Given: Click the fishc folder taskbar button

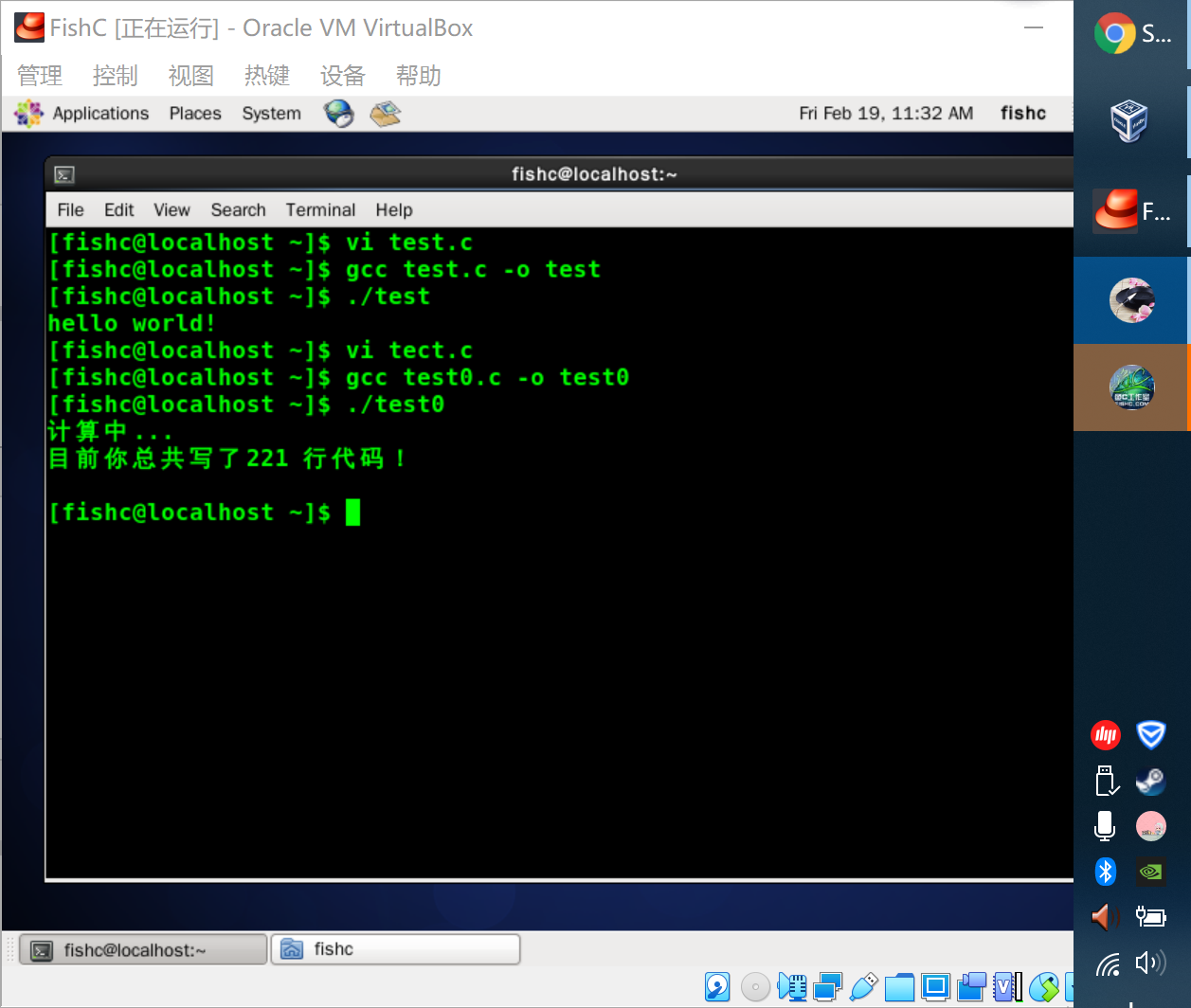Looking at the screenshot, I should (x=395, y=949).
